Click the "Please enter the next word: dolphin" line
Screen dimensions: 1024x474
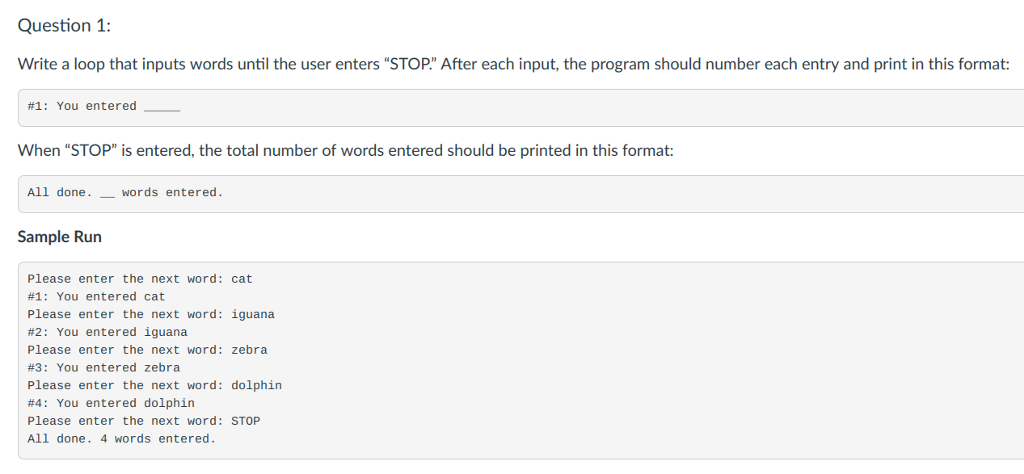pos(154,385)
